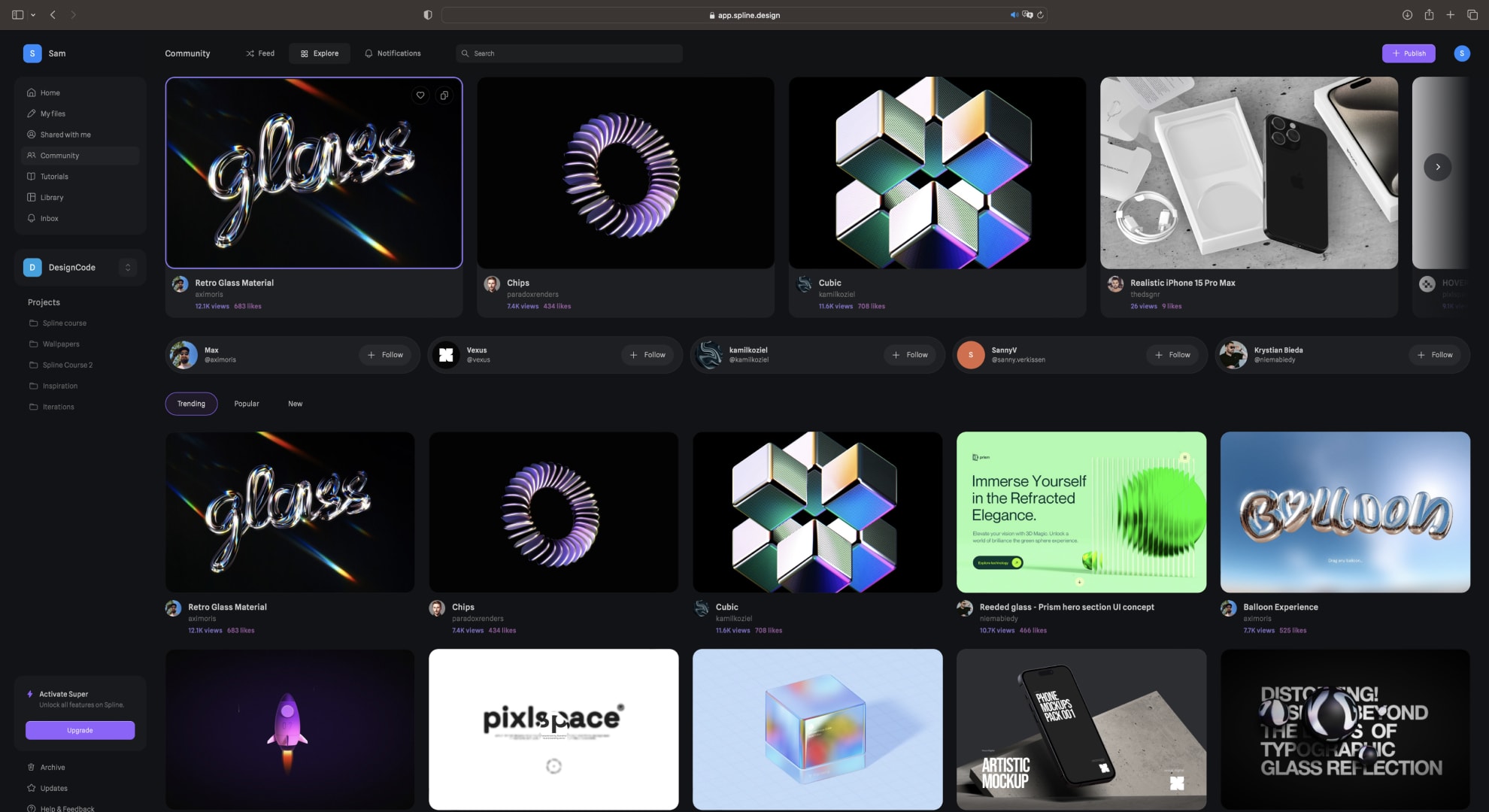This screenshot has width=1489, height=812.
Task: Click the copy link icon on Retro Glass Material
Action: 444,95
